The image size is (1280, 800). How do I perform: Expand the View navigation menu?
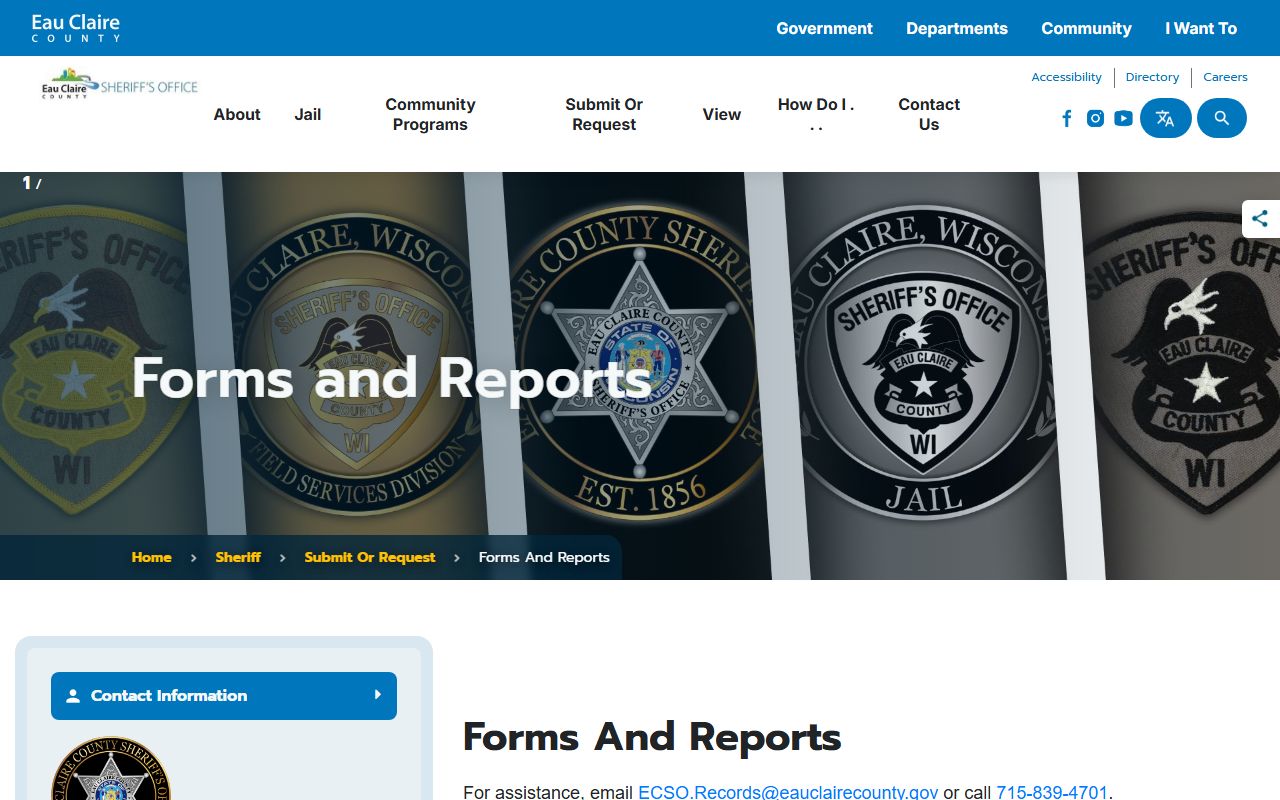[x=721, y=114]
